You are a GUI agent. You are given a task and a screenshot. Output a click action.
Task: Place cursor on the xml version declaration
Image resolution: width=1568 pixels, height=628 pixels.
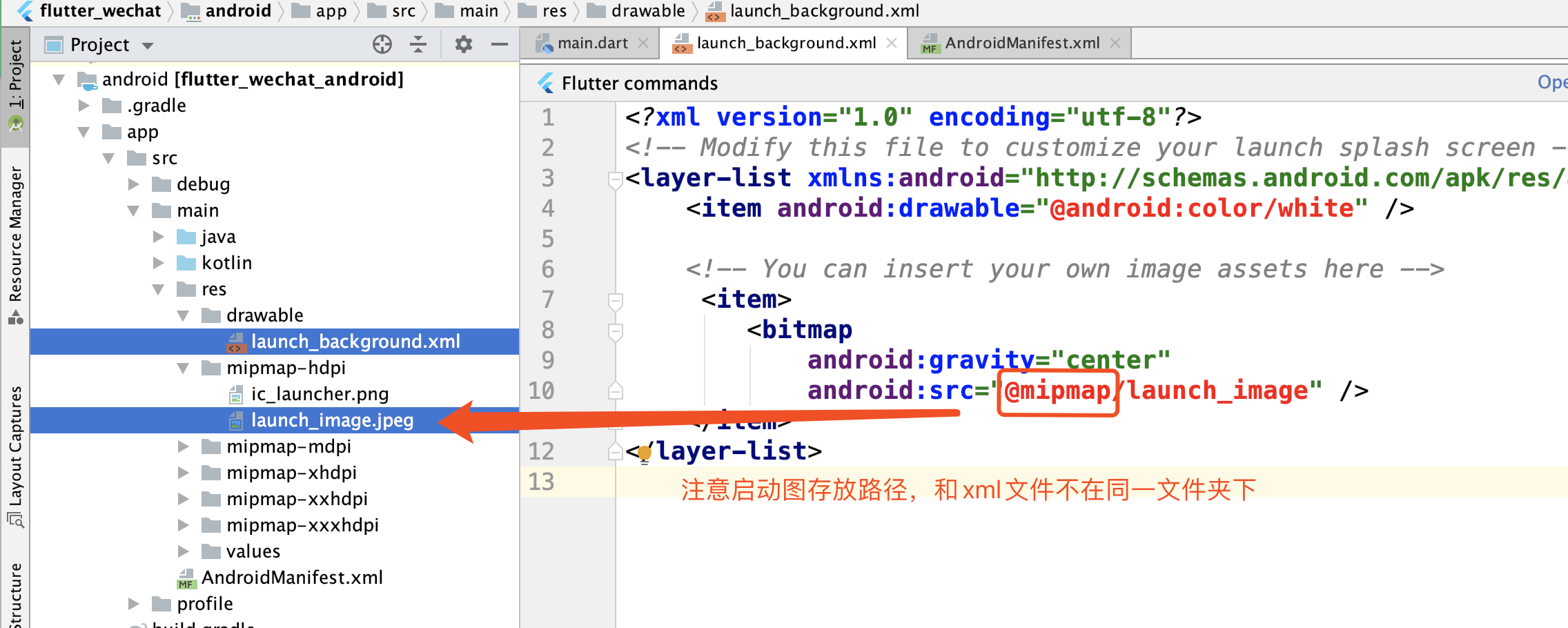913,117
